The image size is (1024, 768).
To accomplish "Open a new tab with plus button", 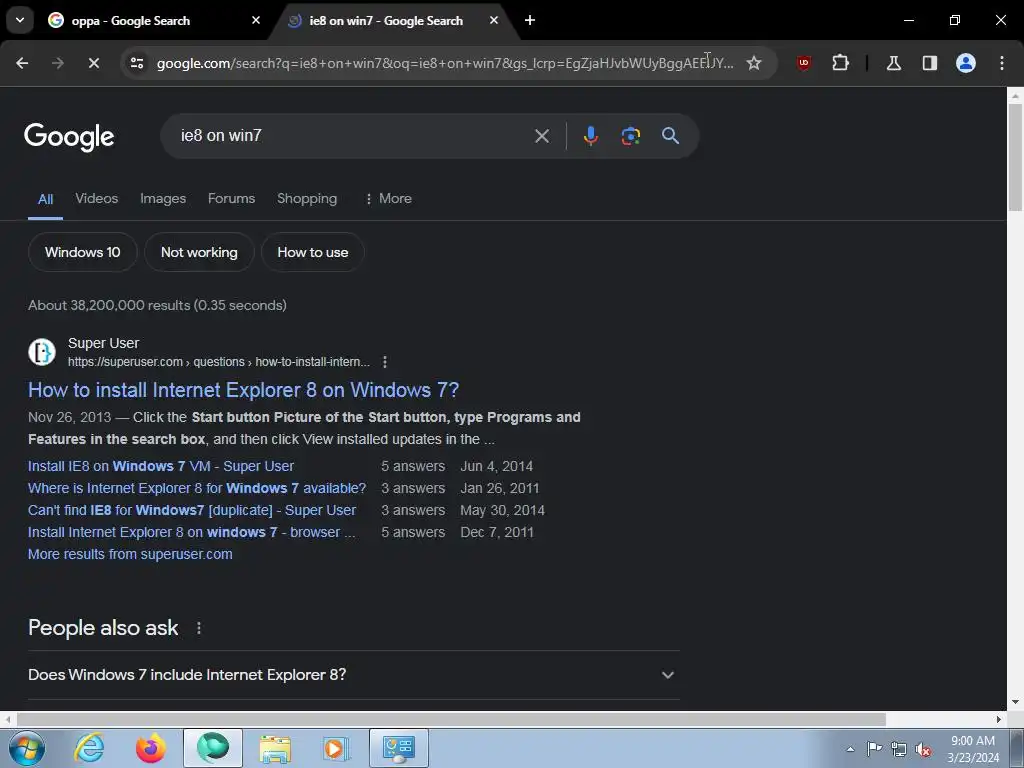I will (x=530, y=20).
